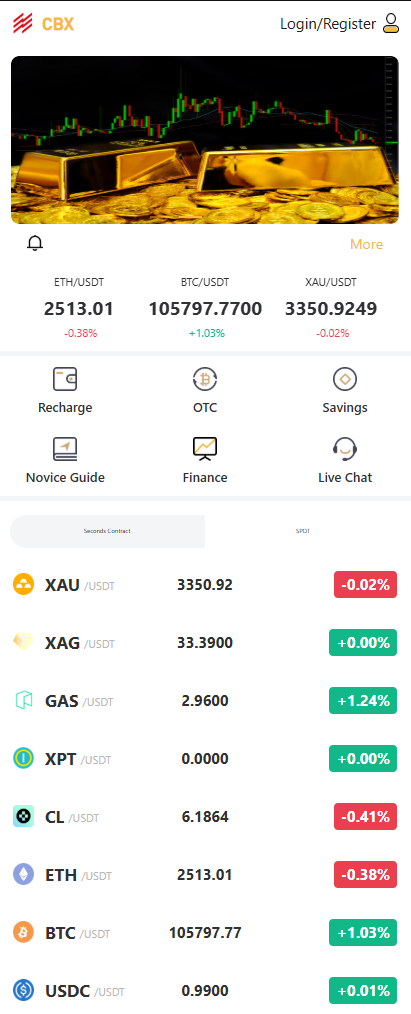Switch to Seconds Contract tab
Viewport: 411px width, 1014px height.
[x=107, y=531]
